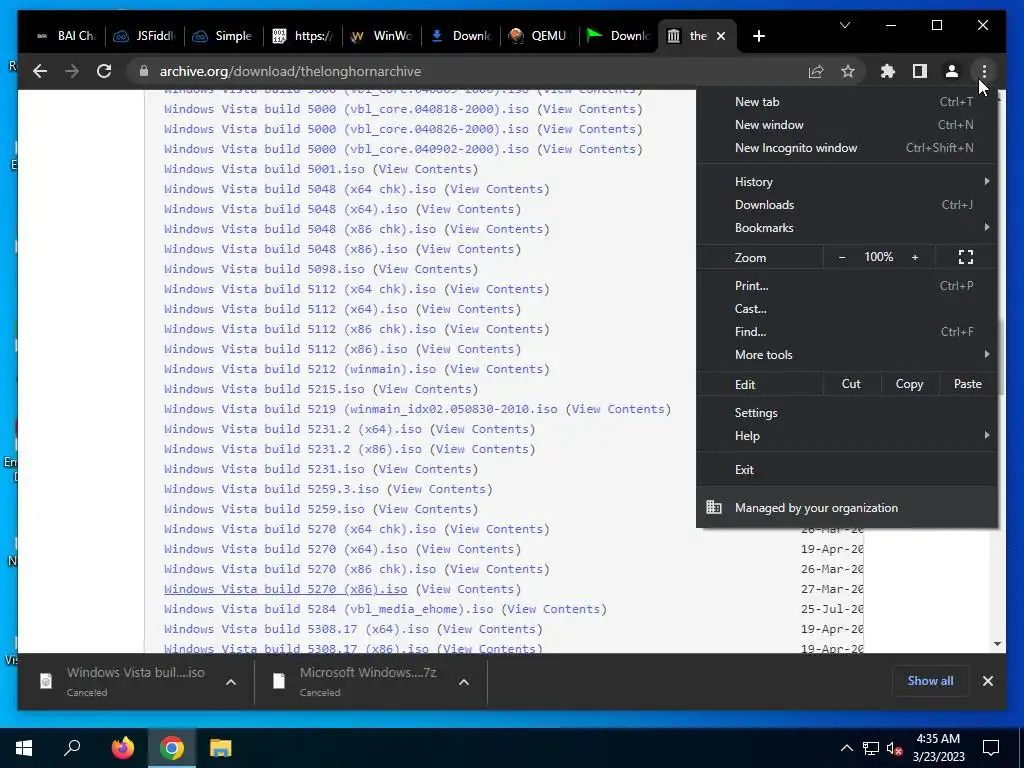The height and width of the screenshot is (768, 1024).
Task: Open File Explorer from the taskbar
Action: [221, 748]
